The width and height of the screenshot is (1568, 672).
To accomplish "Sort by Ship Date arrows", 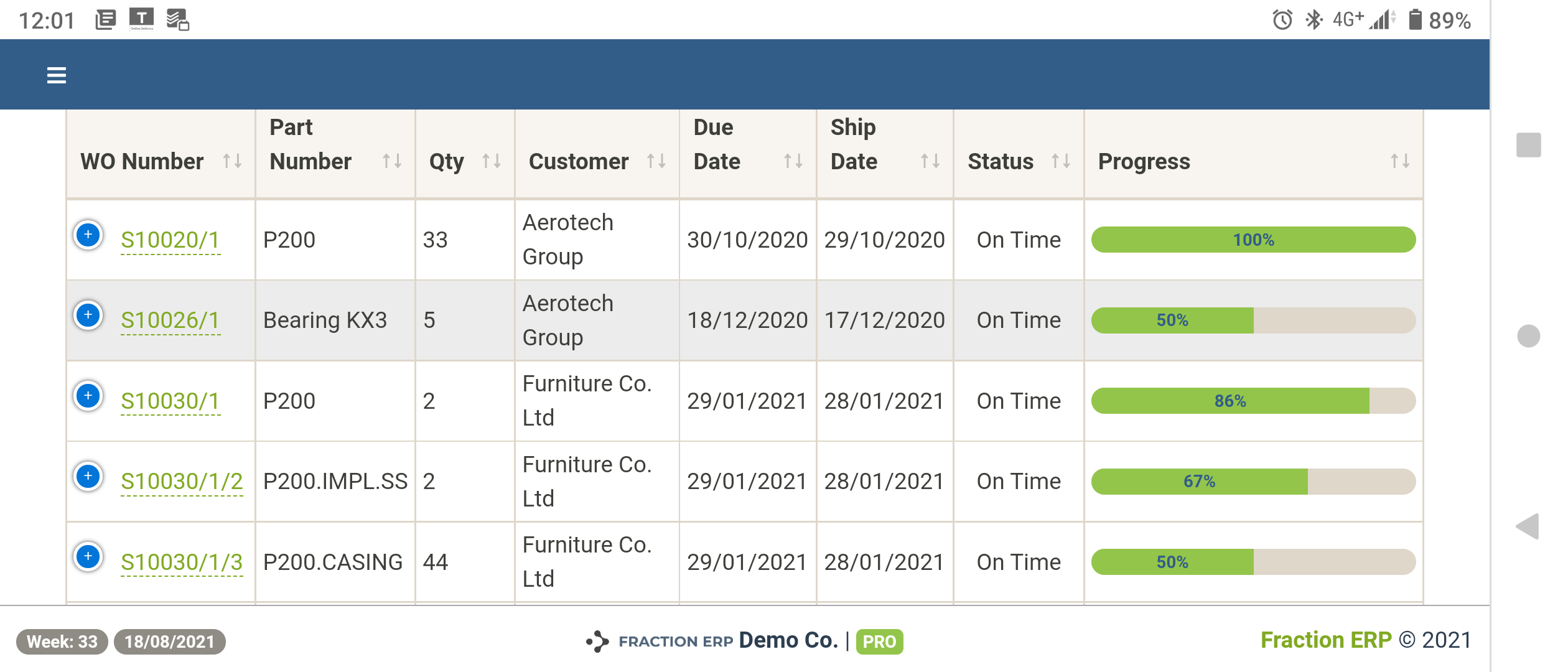I will pos(930,162).
